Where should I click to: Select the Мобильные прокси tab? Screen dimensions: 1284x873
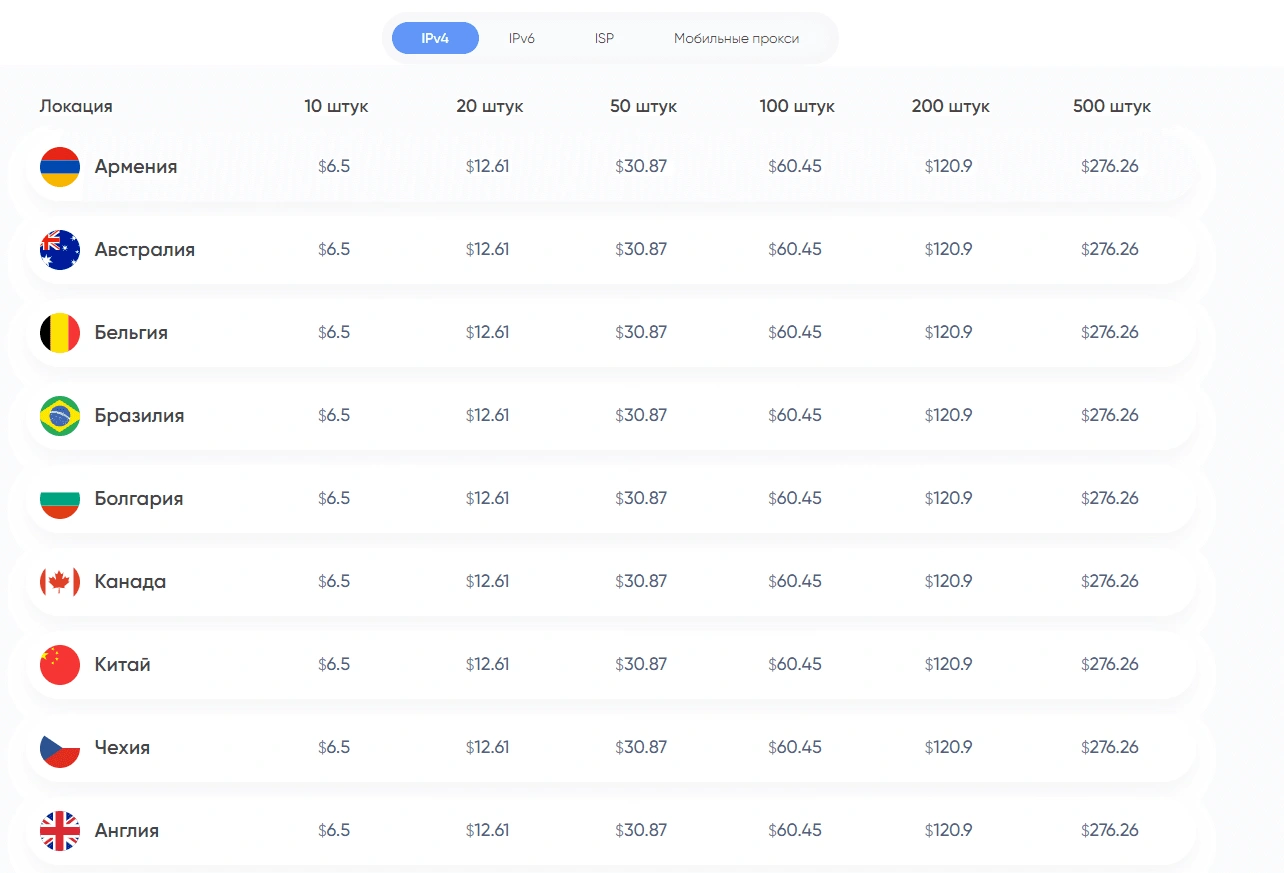pyautogui.click(x=736, y=38)
